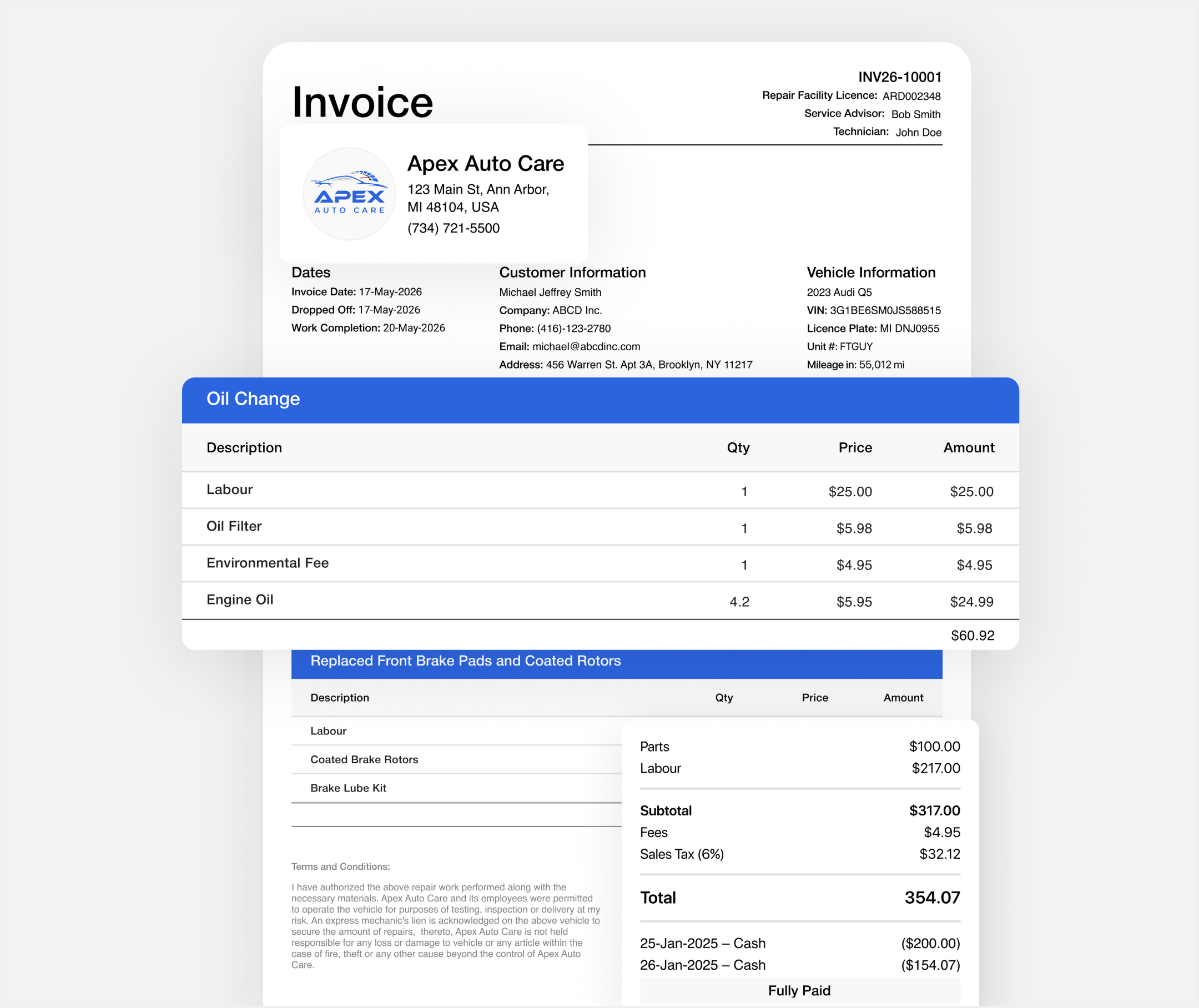Viewport: 1199px width, 1008px height.
Task: Click customer phone (416)-123-2780
Action: coord(555,329)
